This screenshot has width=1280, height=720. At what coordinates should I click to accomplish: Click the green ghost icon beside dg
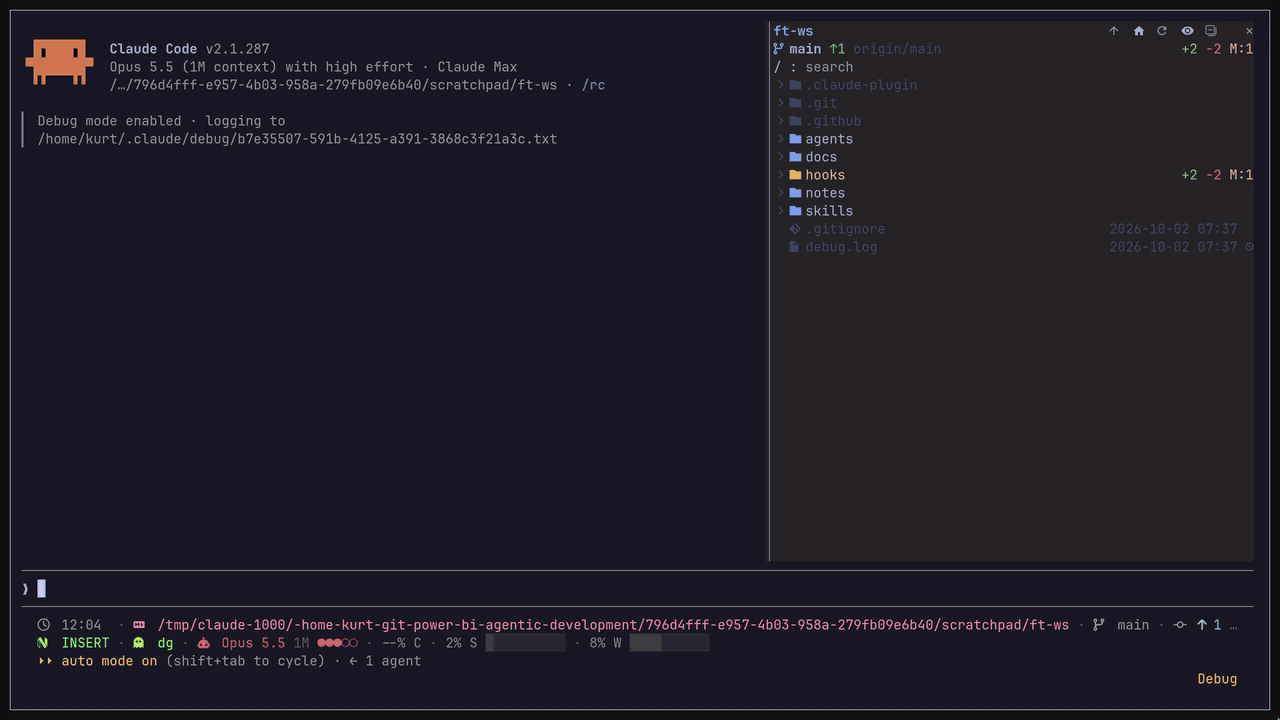click(139, 643)
